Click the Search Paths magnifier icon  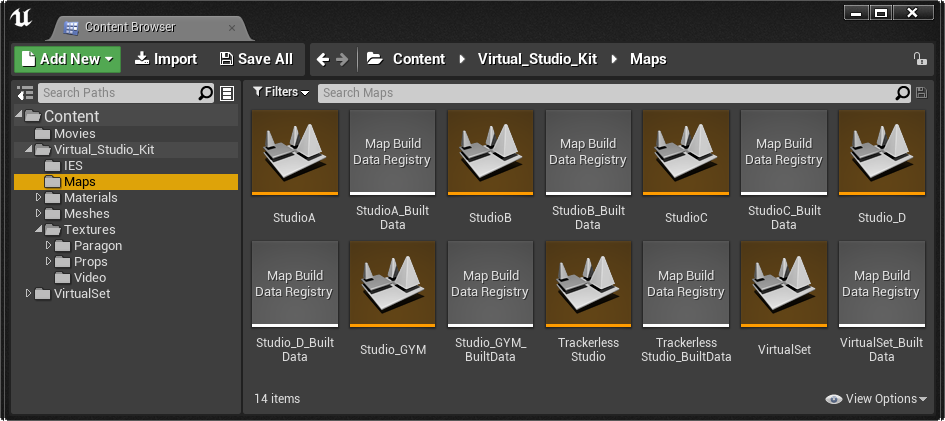pyautogui.click(x=206, y=93)
